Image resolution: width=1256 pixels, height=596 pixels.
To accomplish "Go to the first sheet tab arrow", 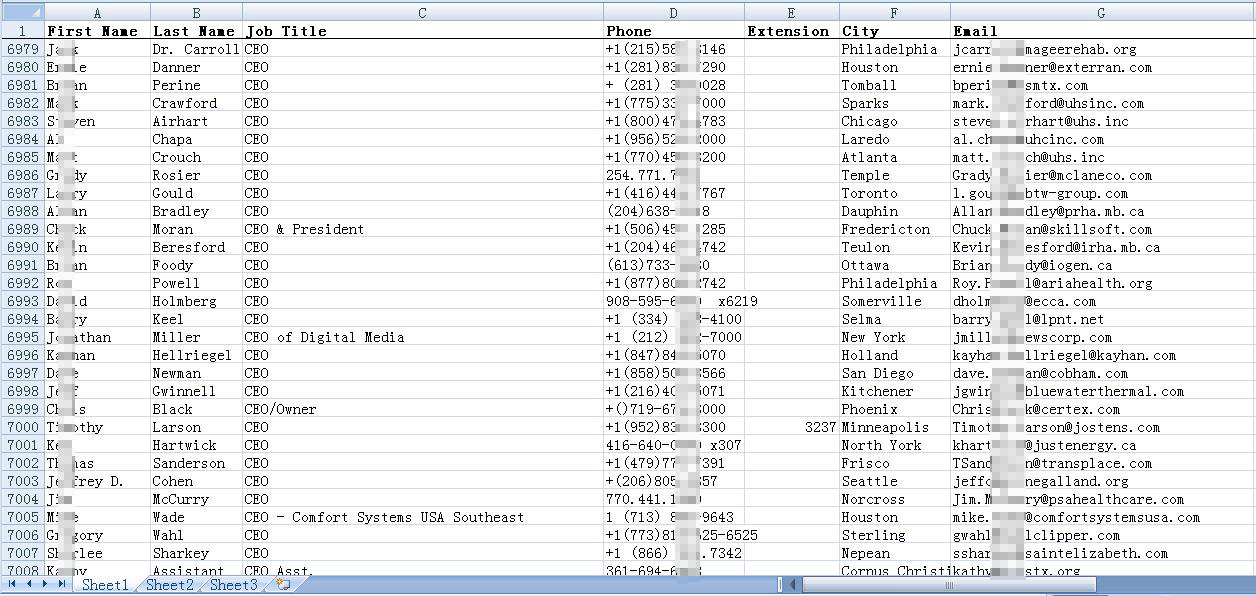I will click(14, 585).
